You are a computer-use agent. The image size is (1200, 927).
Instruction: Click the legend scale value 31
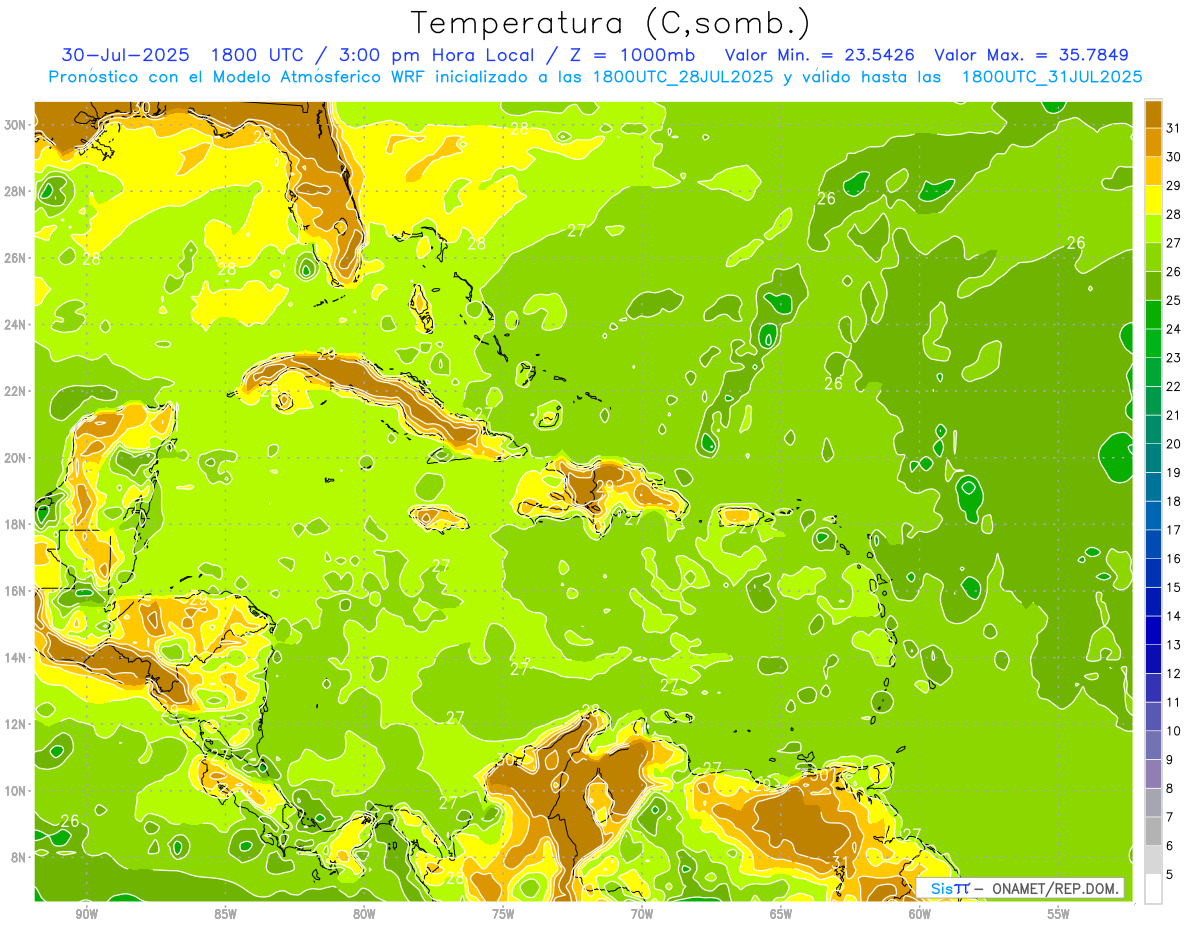pyautogui.click(x=1173, y=127)
